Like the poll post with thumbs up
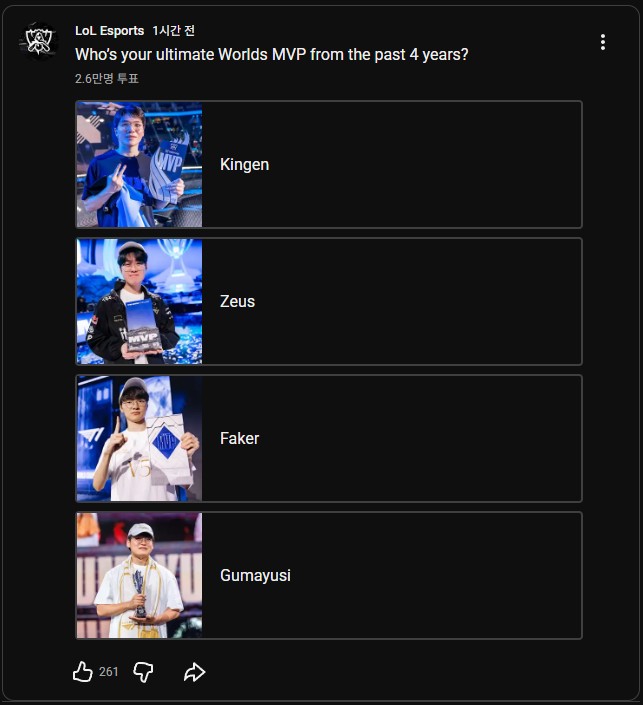This screenshot has height=705, width=643. pyautogui.click(x=83, y=672)
